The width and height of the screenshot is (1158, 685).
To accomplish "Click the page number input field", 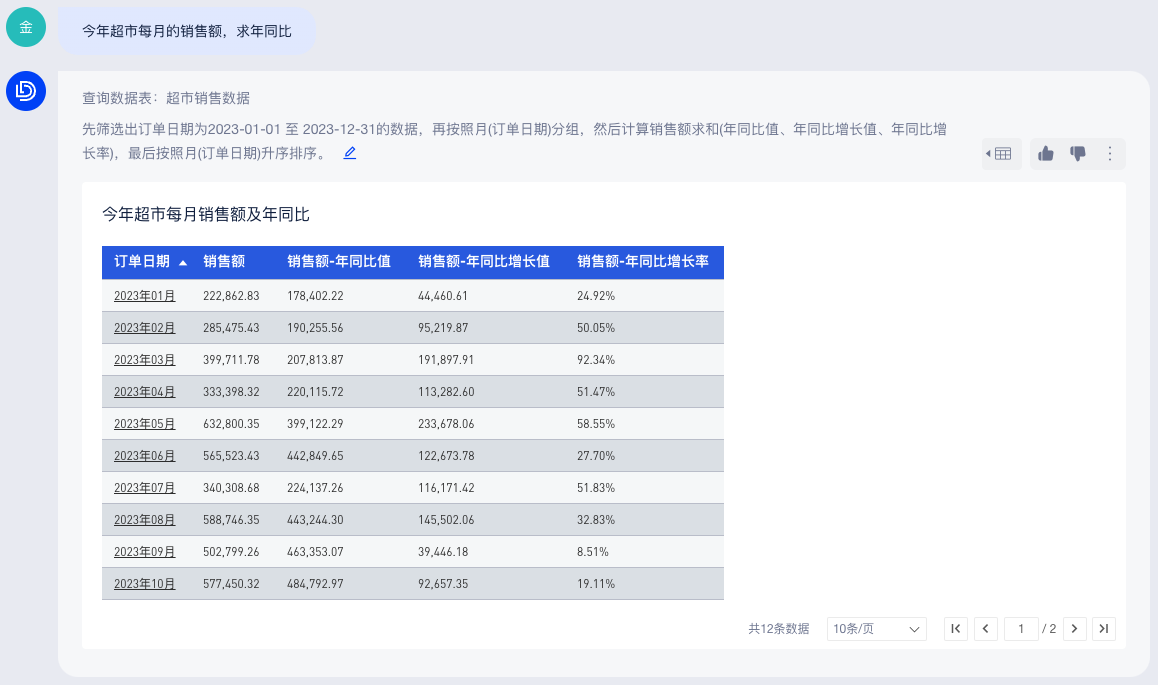I will pos(1021,629).
